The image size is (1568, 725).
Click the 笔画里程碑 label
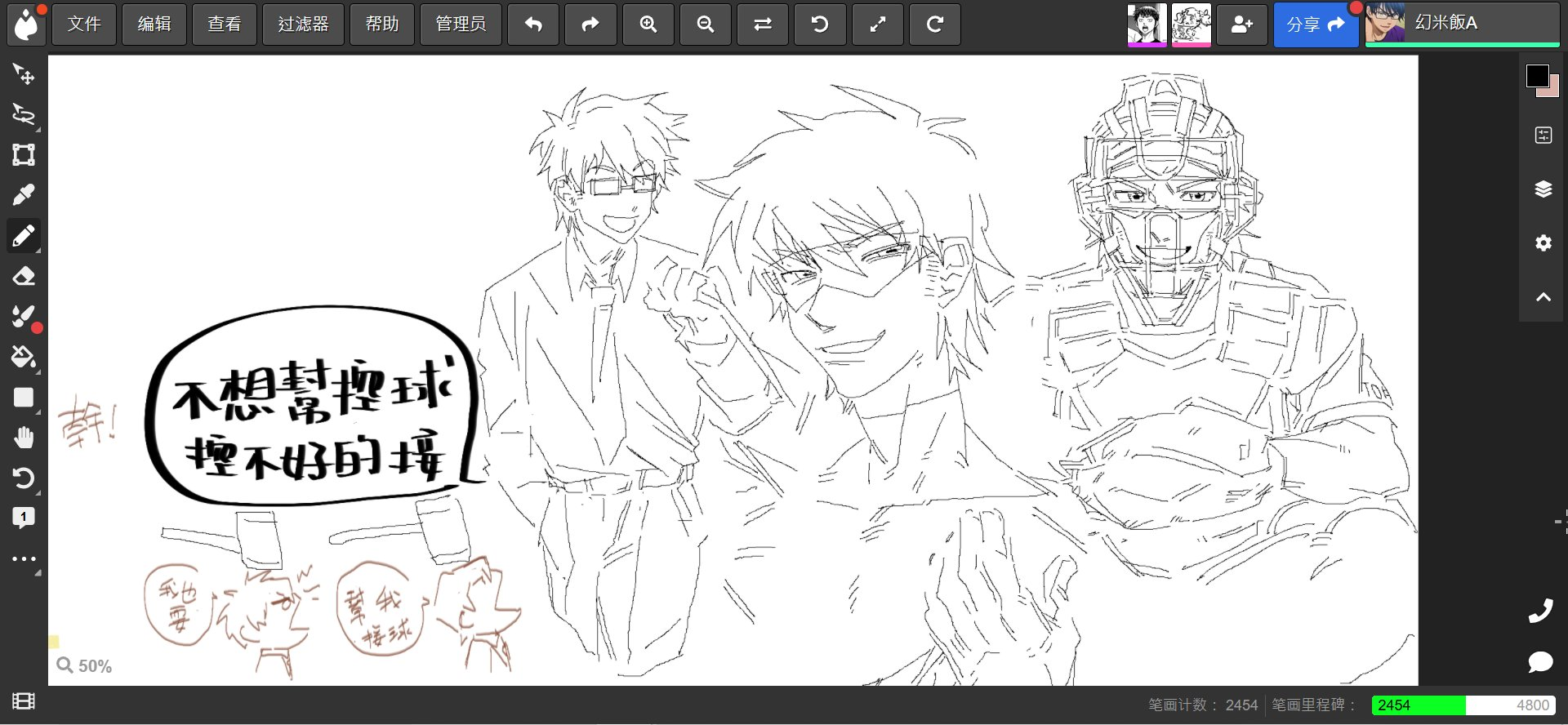point(1314,705)
